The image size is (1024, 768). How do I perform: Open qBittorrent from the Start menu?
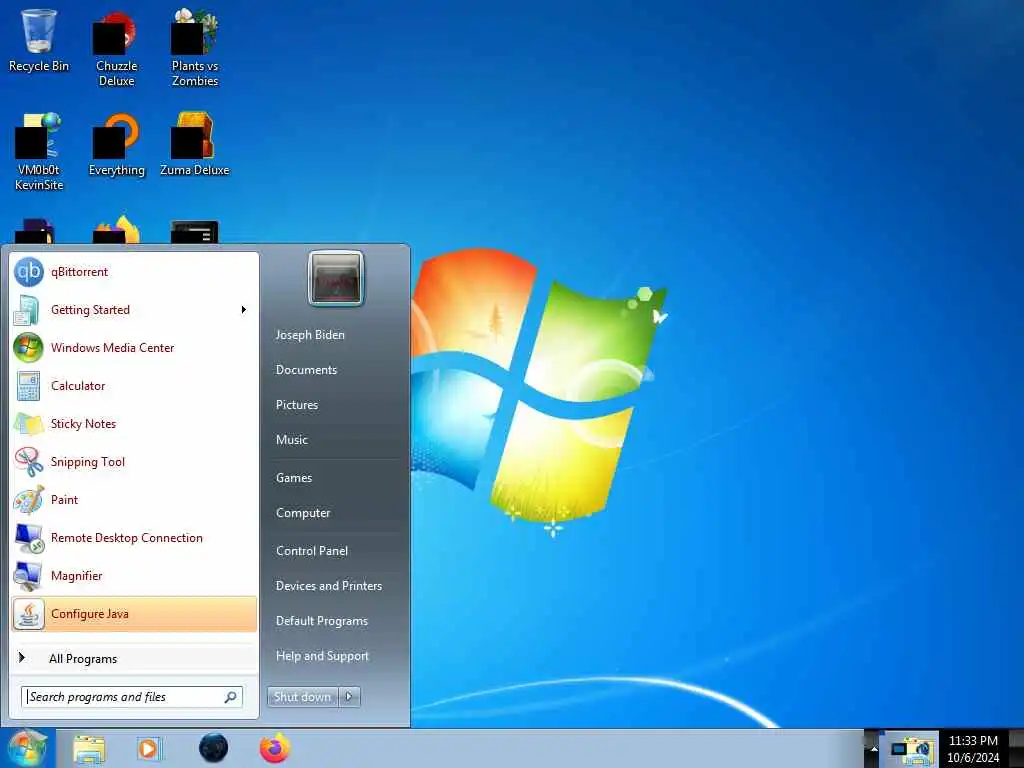(x=134, y=272)
